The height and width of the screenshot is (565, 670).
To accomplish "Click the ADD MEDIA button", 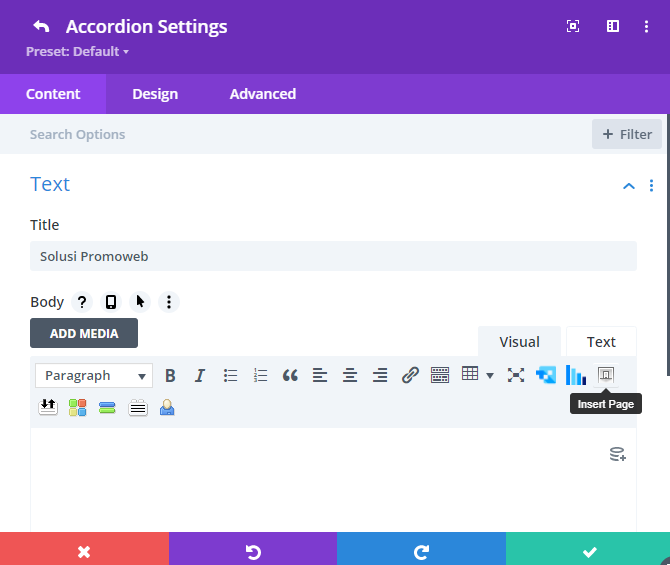I will click(84, 333).
